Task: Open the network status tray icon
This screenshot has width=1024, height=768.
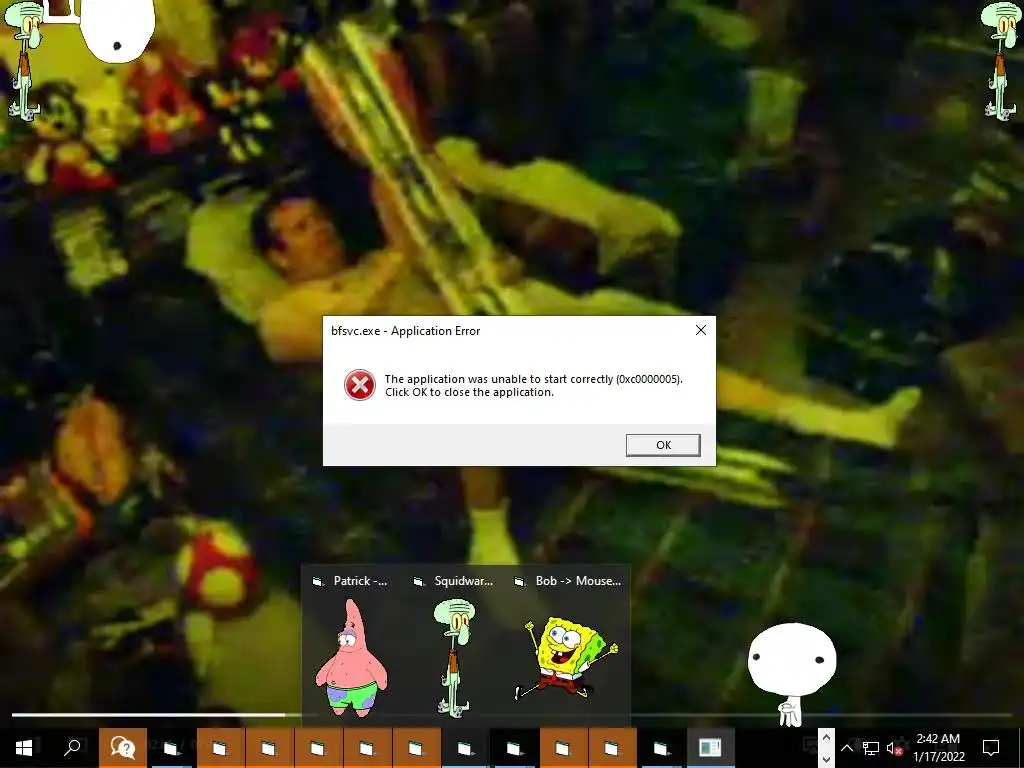Action: click(x=871, y=748)
